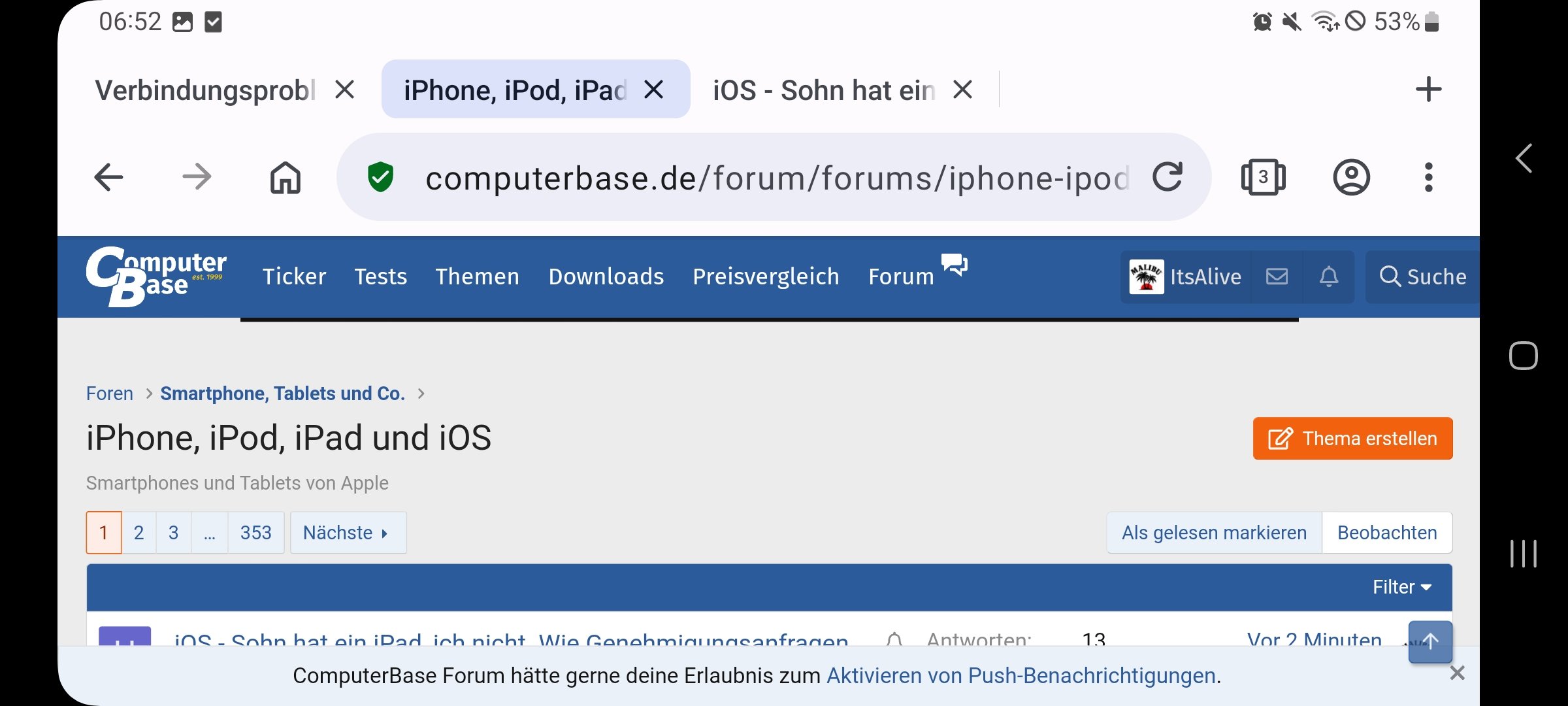Expand page jump ellipsis in pagination
Viewport: 1568px width, 706px height.
(x=209, y=533)
